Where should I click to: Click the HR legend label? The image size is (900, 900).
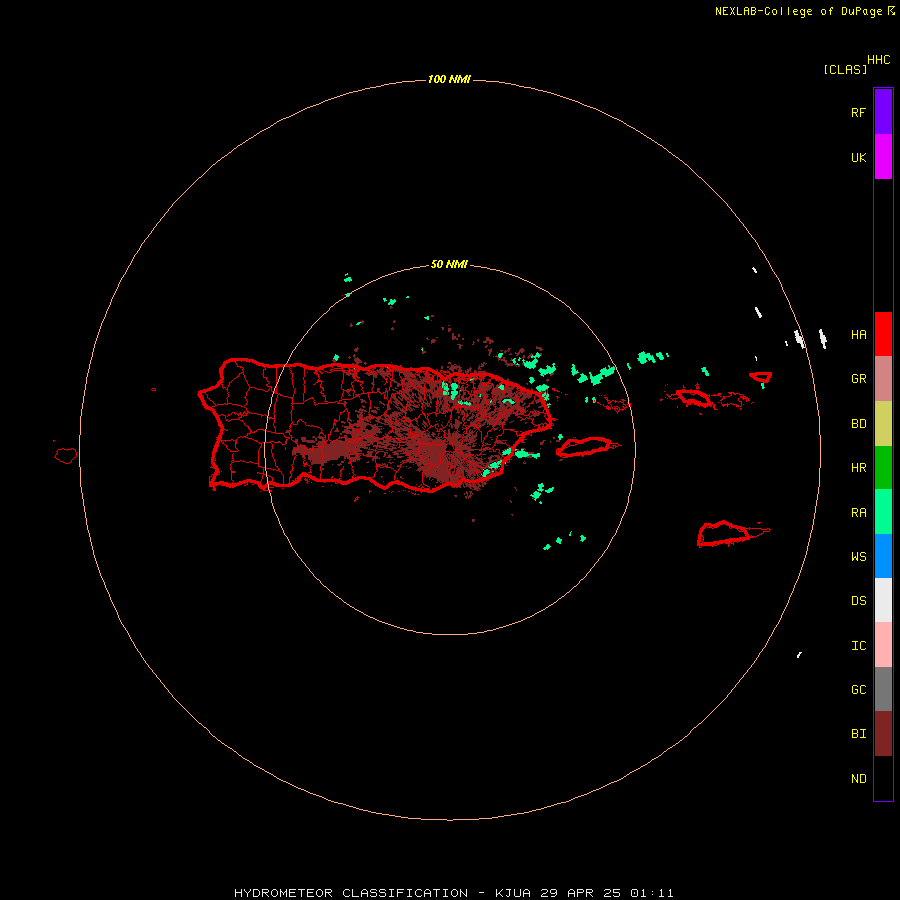point(858,468)
